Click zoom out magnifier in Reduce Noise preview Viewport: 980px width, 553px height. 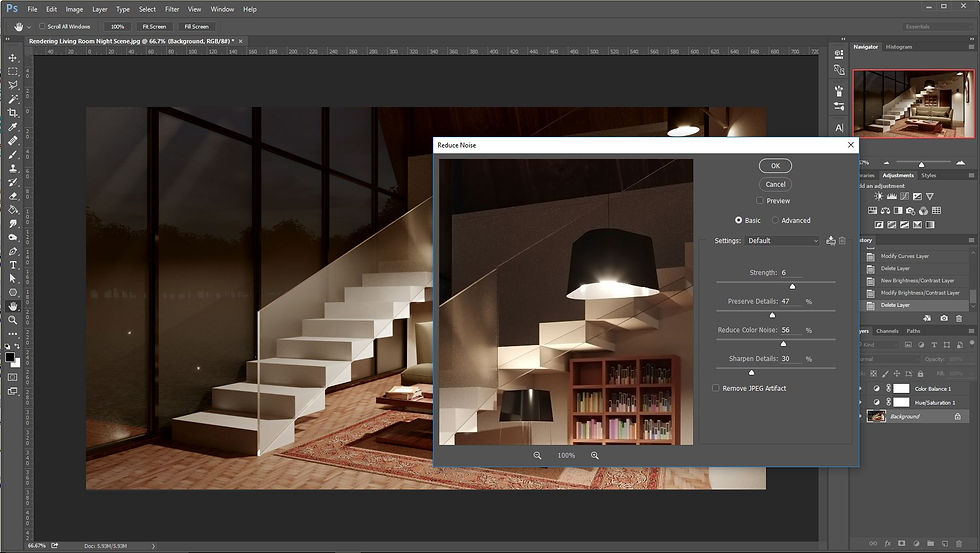537,456
